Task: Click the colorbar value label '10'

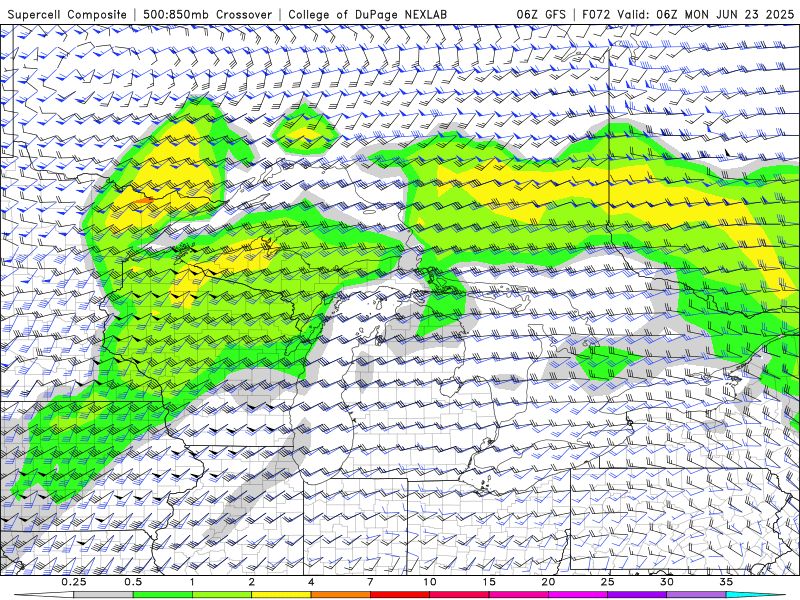Action: [x=430, y=582]
